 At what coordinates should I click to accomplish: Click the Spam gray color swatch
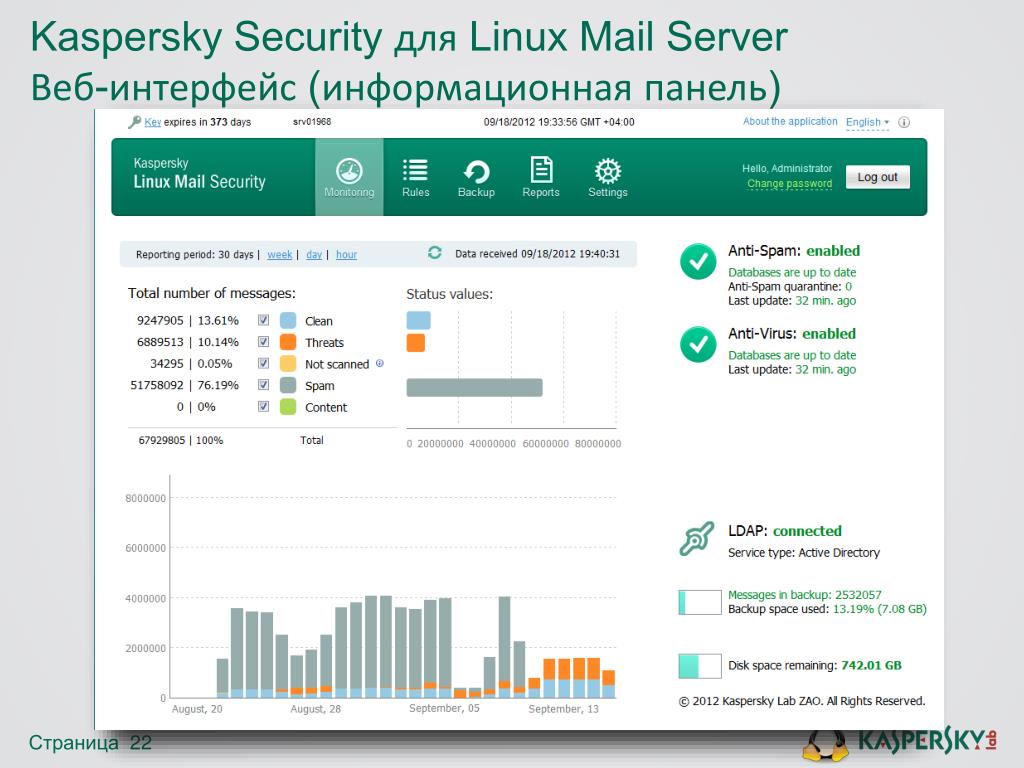click(288, 385)
